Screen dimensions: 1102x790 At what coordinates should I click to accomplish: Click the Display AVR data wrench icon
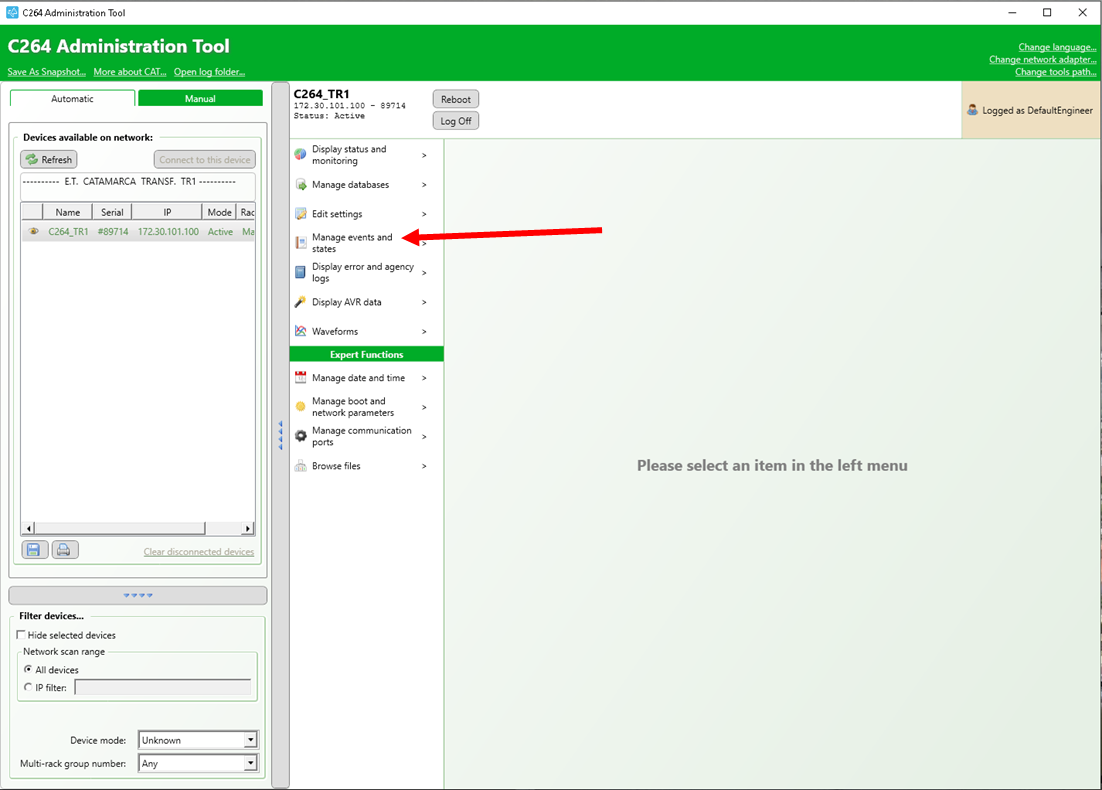click(300, 302)
